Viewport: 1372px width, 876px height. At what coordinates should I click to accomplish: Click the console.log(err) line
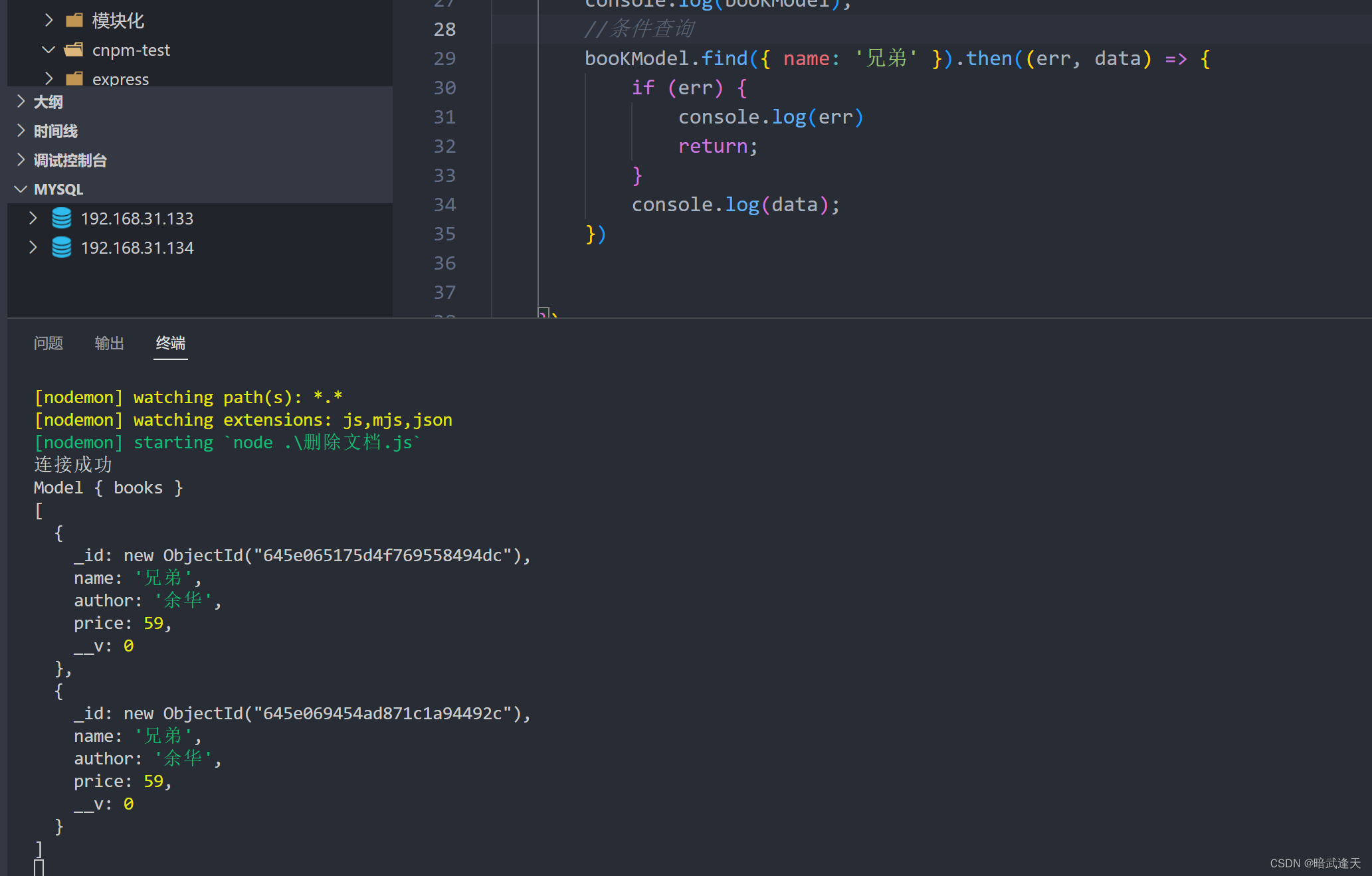point(771,117)
